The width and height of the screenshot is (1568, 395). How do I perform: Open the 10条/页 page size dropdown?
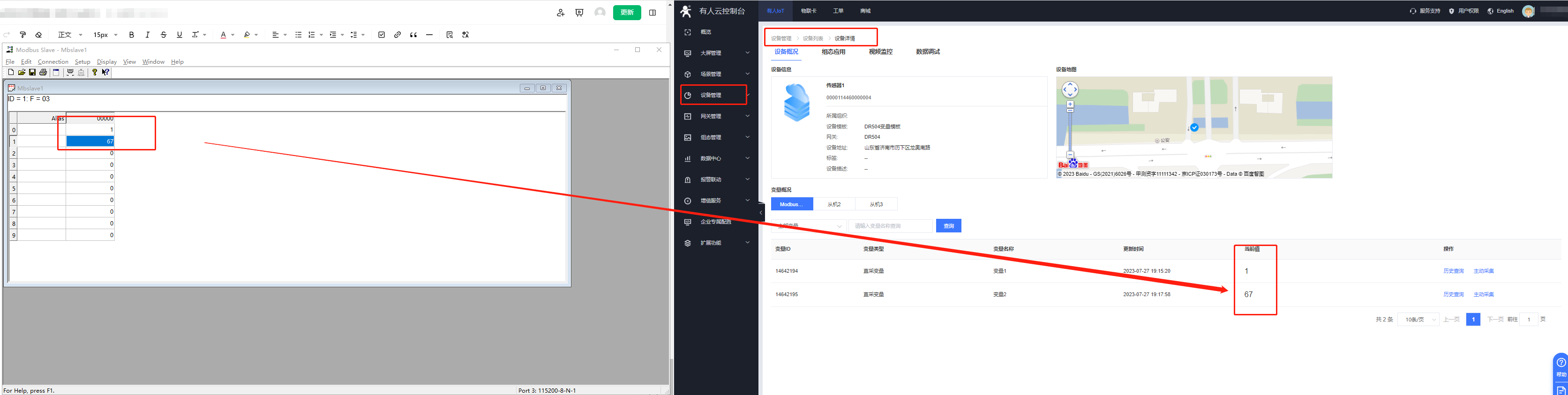point(1418,319)
